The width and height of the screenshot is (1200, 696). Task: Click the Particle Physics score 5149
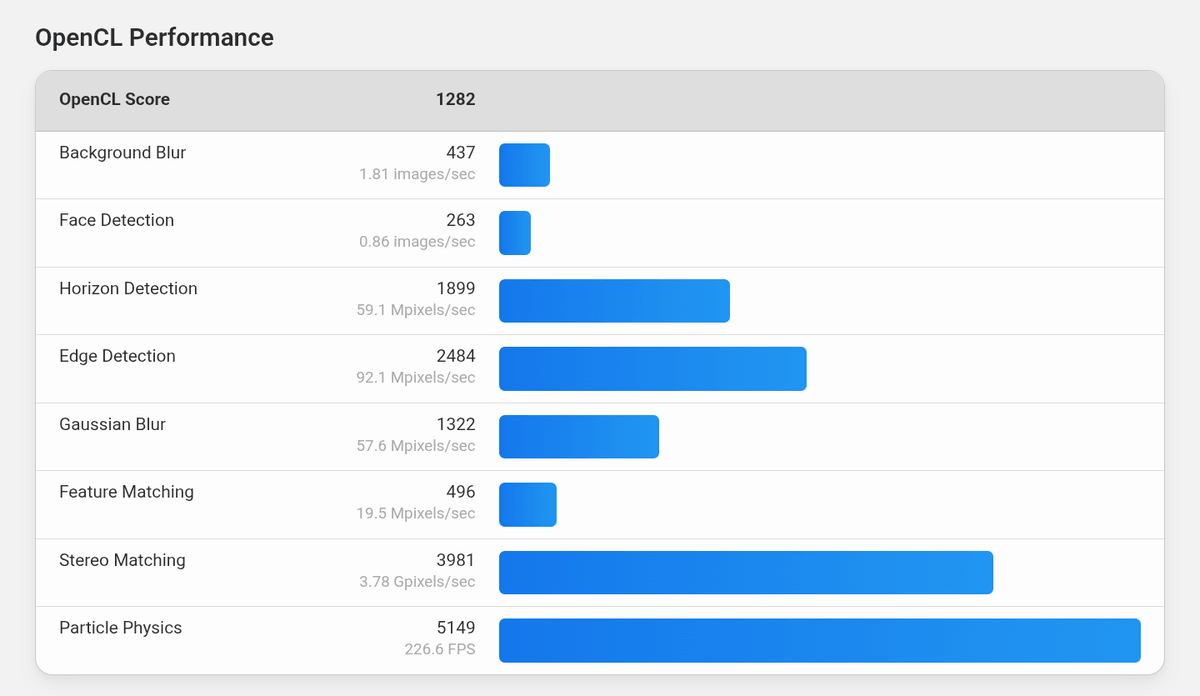pyautogui.click(x=456, y=628)
